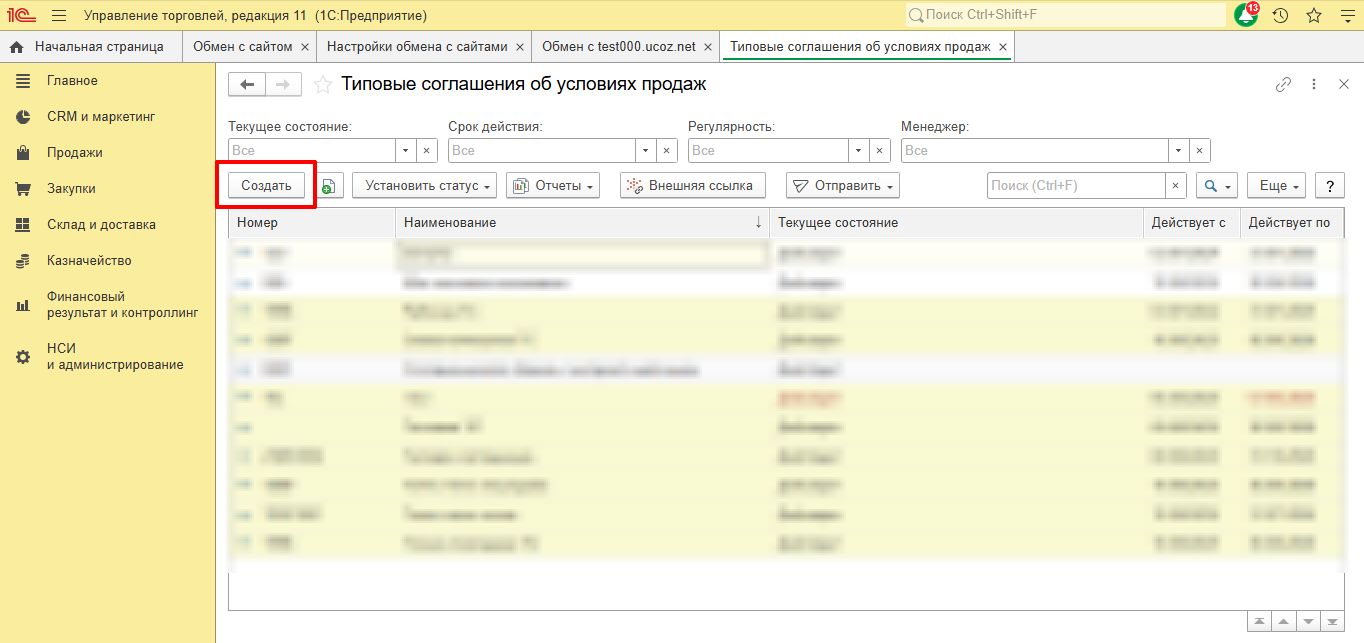Click the get link chain icon
Image resolution: width=1364 pixels, height=643 pixels.
pyautogui.click(x=1283, y=85)
